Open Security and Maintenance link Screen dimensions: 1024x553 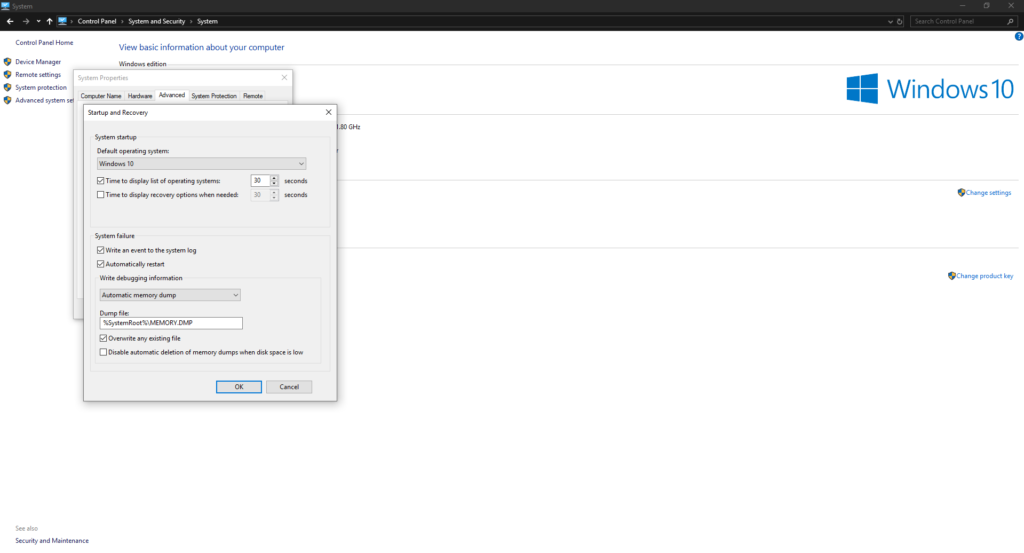point(52,541)
